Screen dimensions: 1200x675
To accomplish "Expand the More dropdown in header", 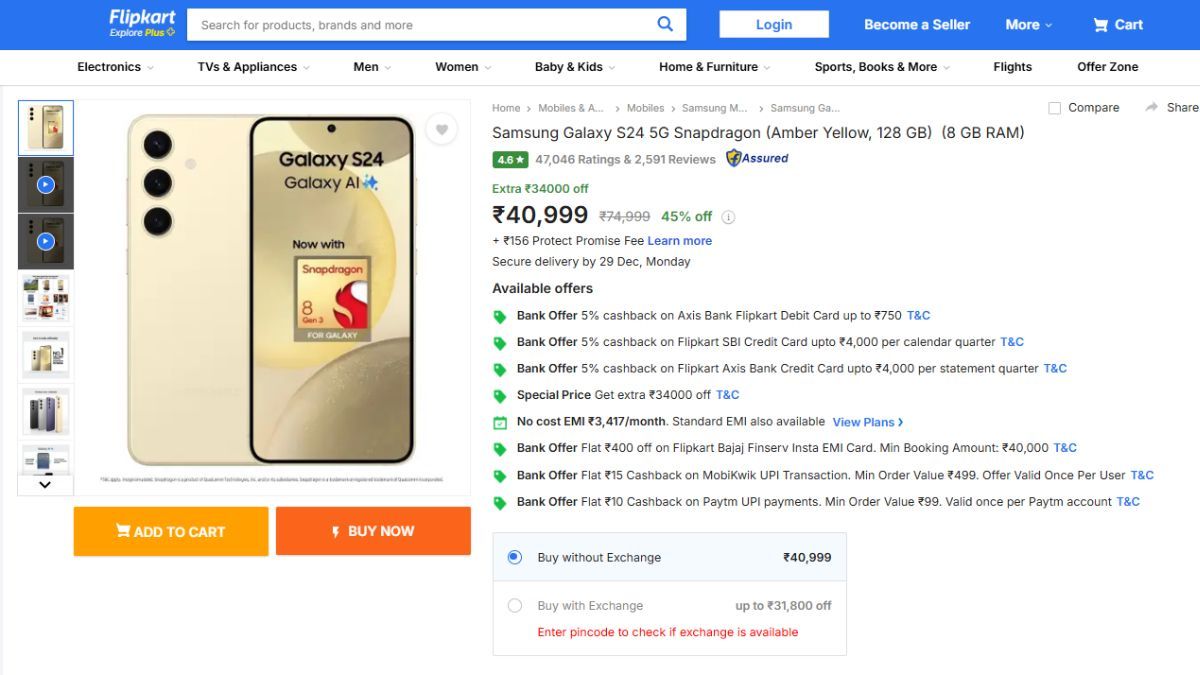I will (1029, 24).
